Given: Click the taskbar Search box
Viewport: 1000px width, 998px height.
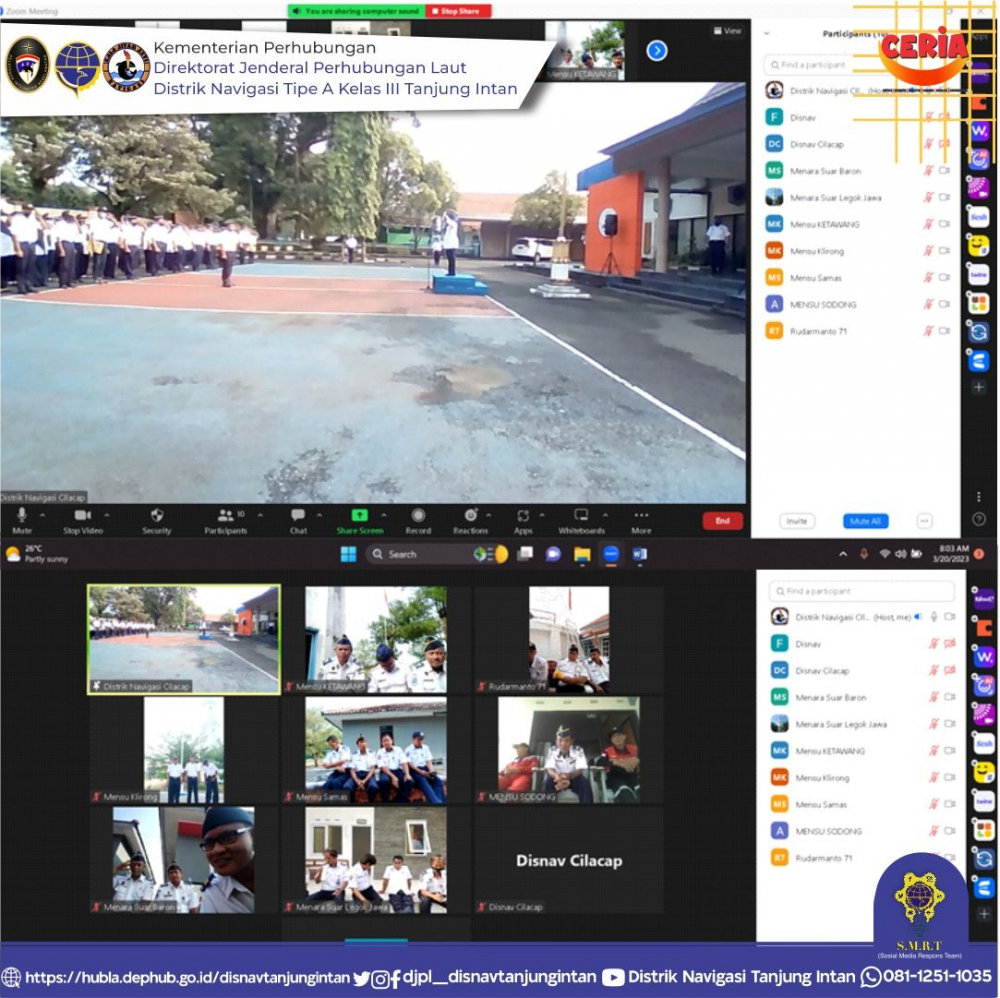Looking at the screenshot, I should [x=438, y=554].
